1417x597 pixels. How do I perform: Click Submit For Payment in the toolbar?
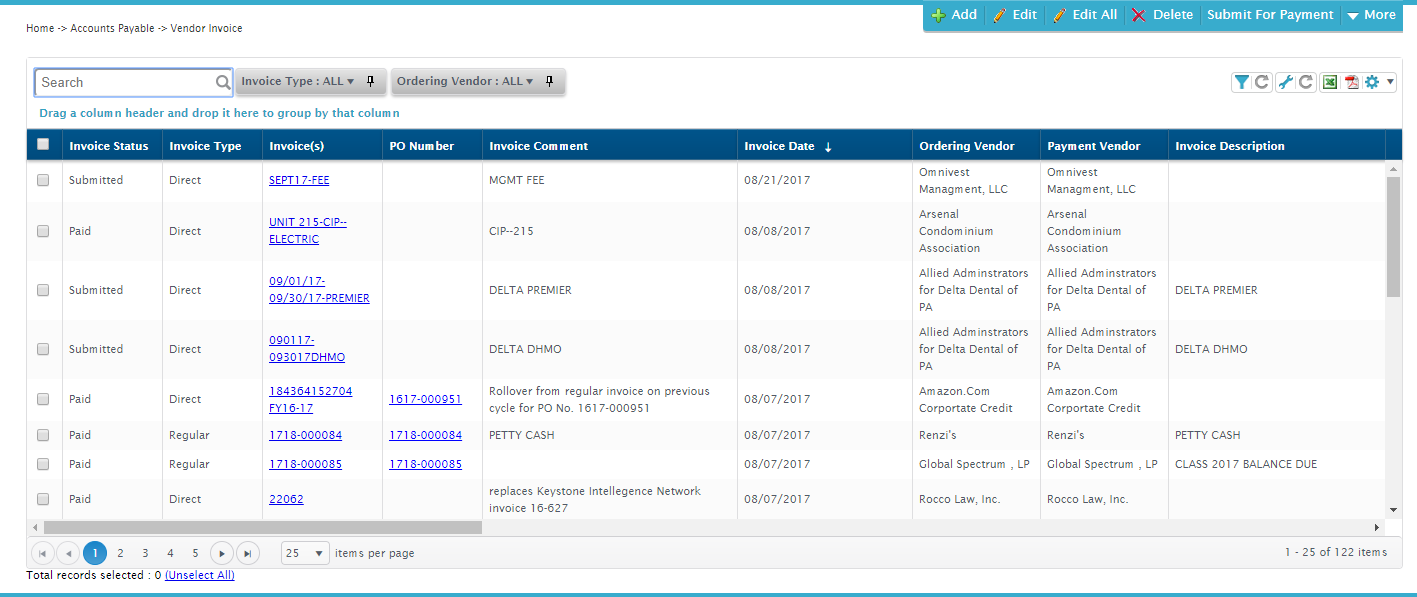tap(1270, 15)
